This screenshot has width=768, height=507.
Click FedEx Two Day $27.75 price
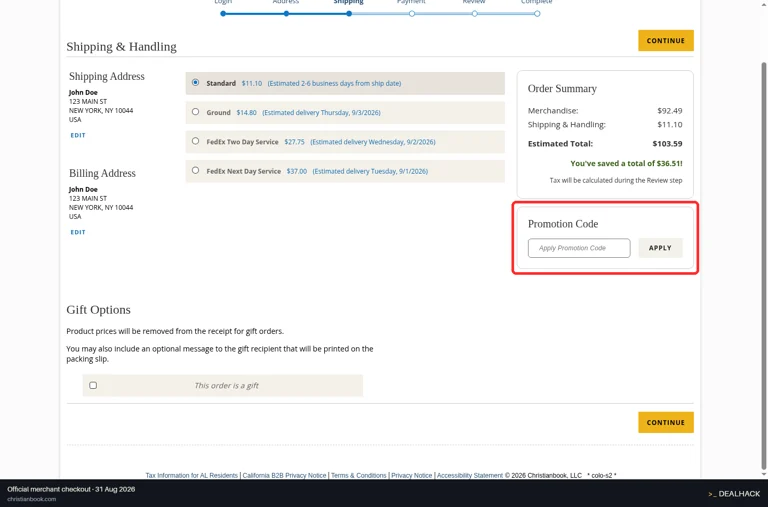(294, 142)
